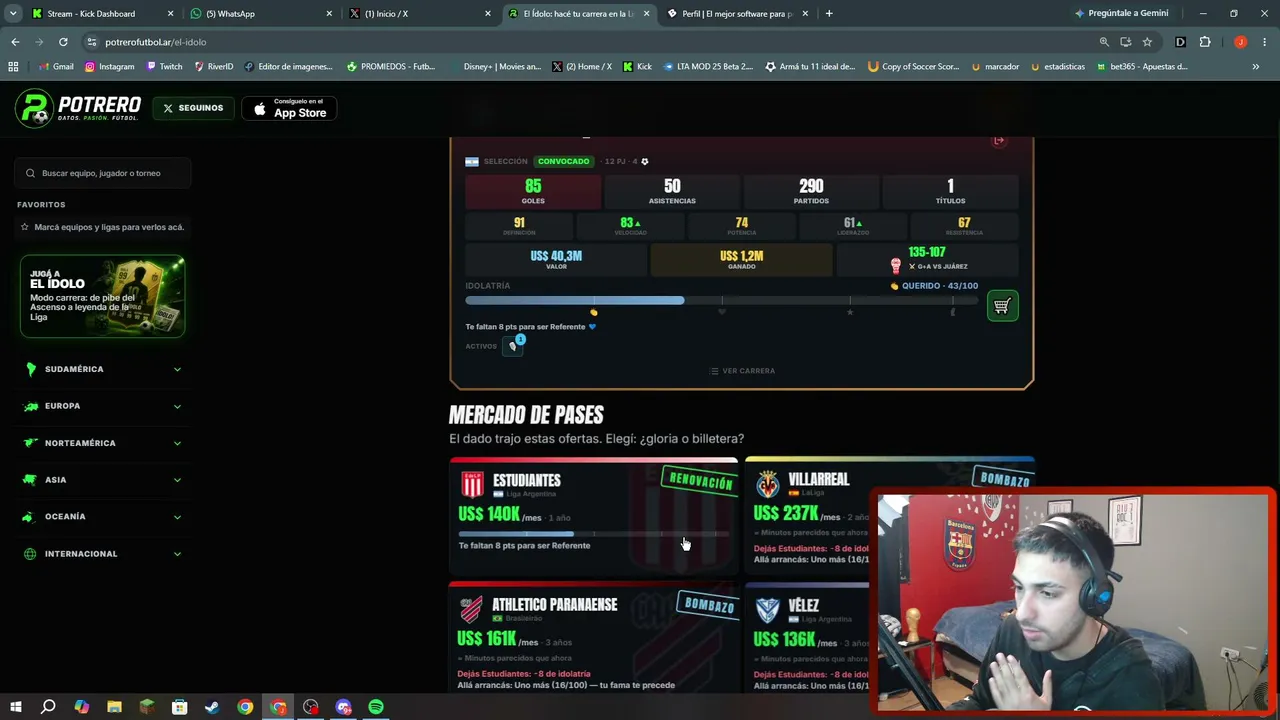Open the Windows Start menu
The height and width of the screenshot is (720, 1280).
tap(16, 707)
